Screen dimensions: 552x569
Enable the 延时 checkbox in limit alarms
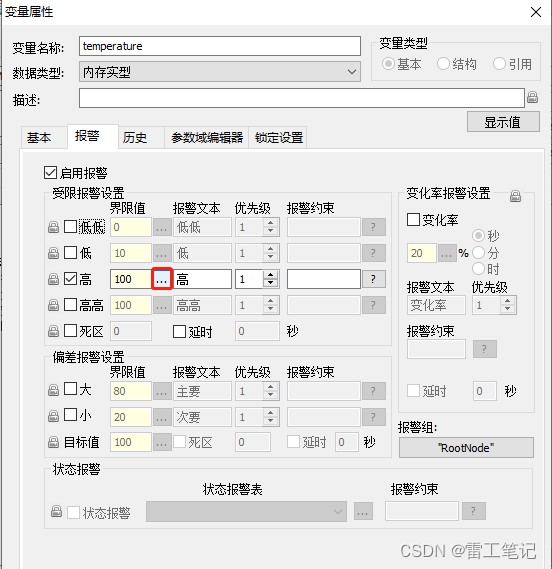tap(179, 331)
